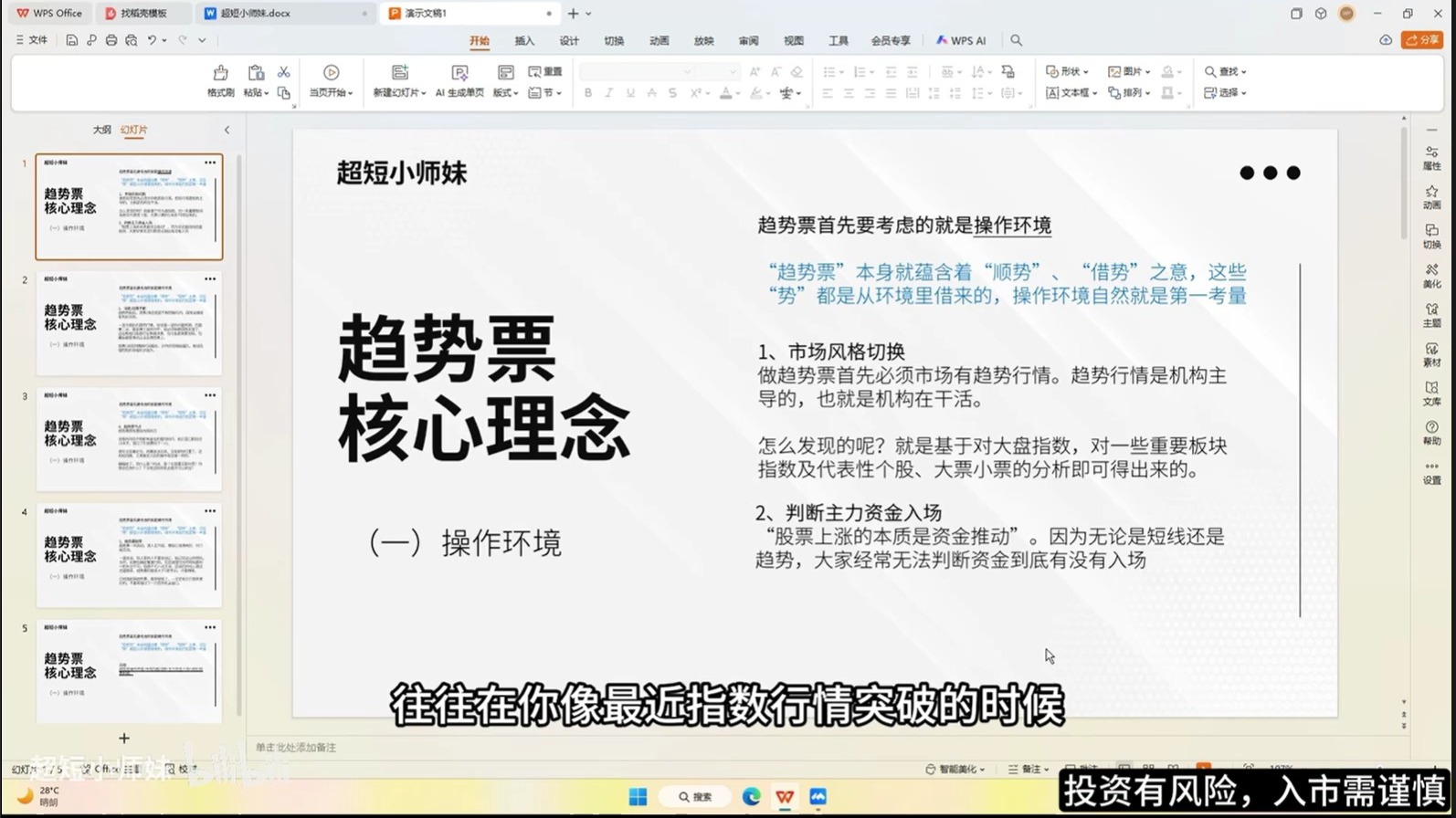Toggle Bold formatting button
Viewport: 1456px width, 818px height.
(588, 93)
